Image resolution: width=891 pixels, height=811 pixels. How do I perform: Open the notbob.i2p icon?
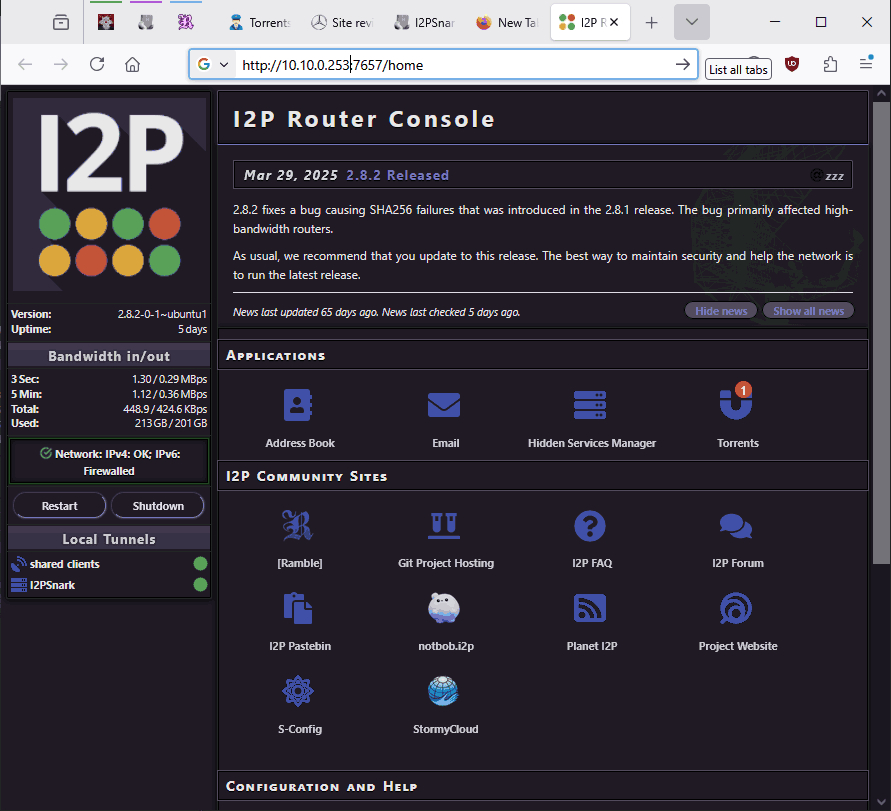tap(444, 608)
